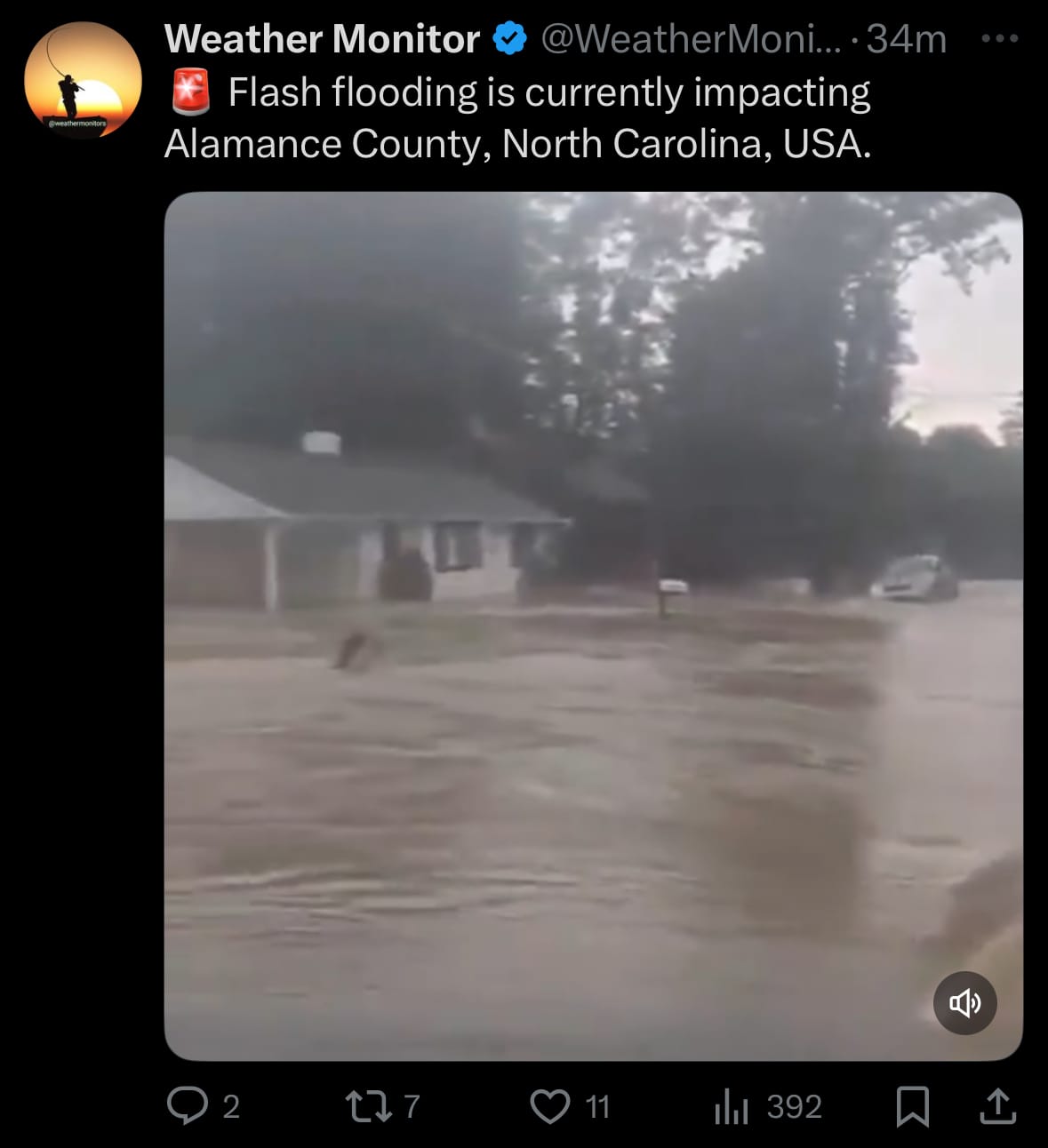Screen dimensions: 1048x1148
Task: Click the repost count showing 7
Action: (412, 1107)
